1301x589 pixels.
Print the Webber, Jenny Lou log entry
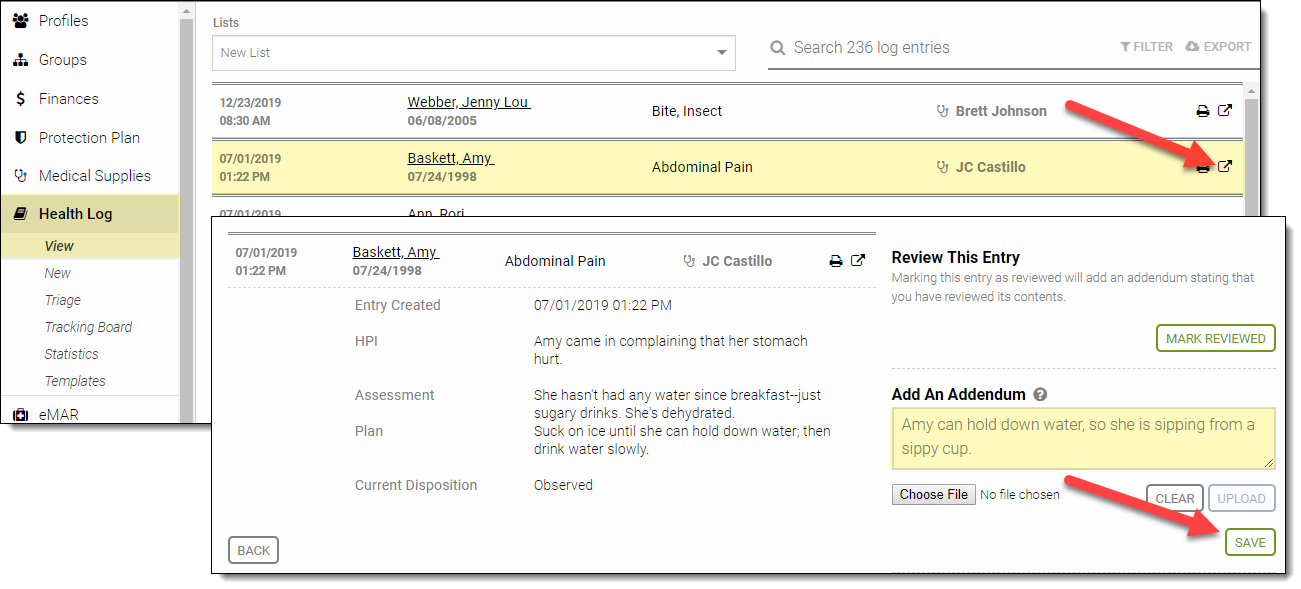pyautogui.click(x=1203, y=111)
